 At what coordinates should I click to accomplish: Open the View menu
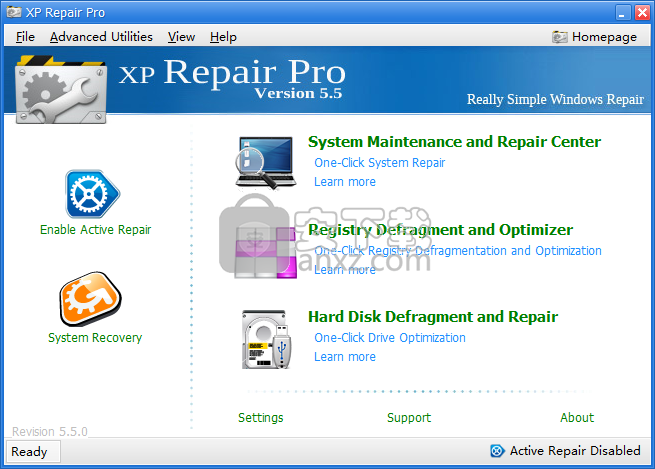[181, 37]
